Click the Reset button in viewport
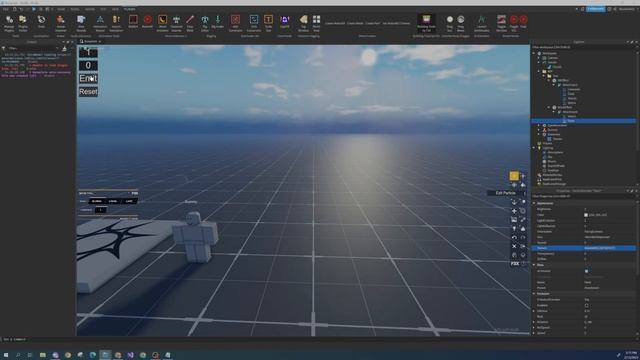 [88, 91]
